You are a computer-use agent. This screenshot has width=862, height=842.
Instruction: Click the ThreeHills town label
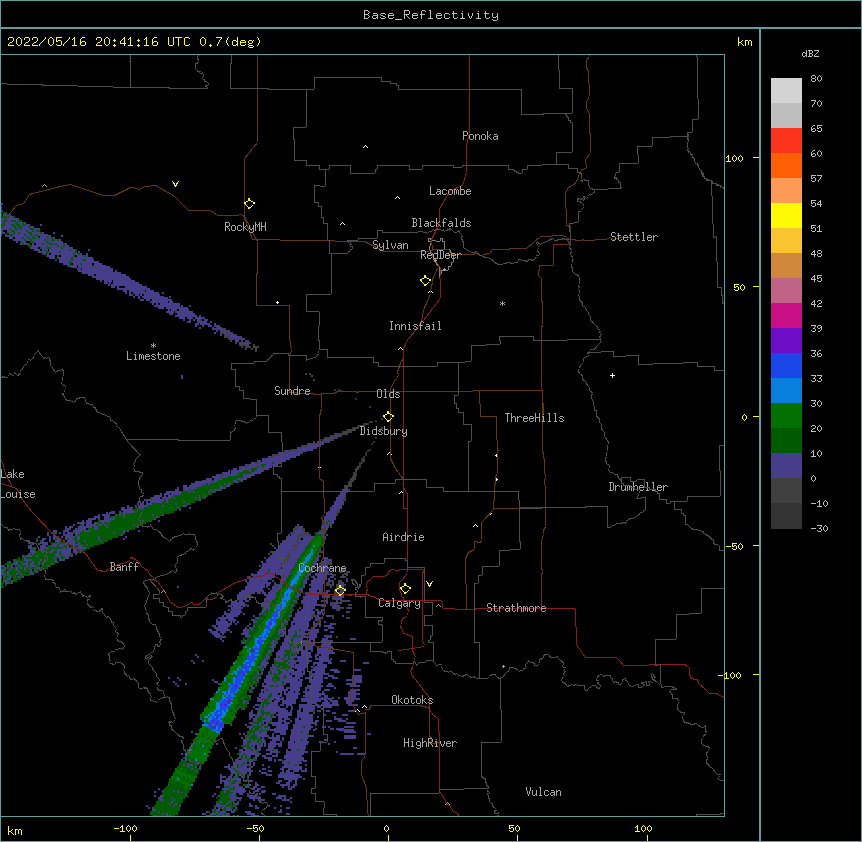click(534, 418)
